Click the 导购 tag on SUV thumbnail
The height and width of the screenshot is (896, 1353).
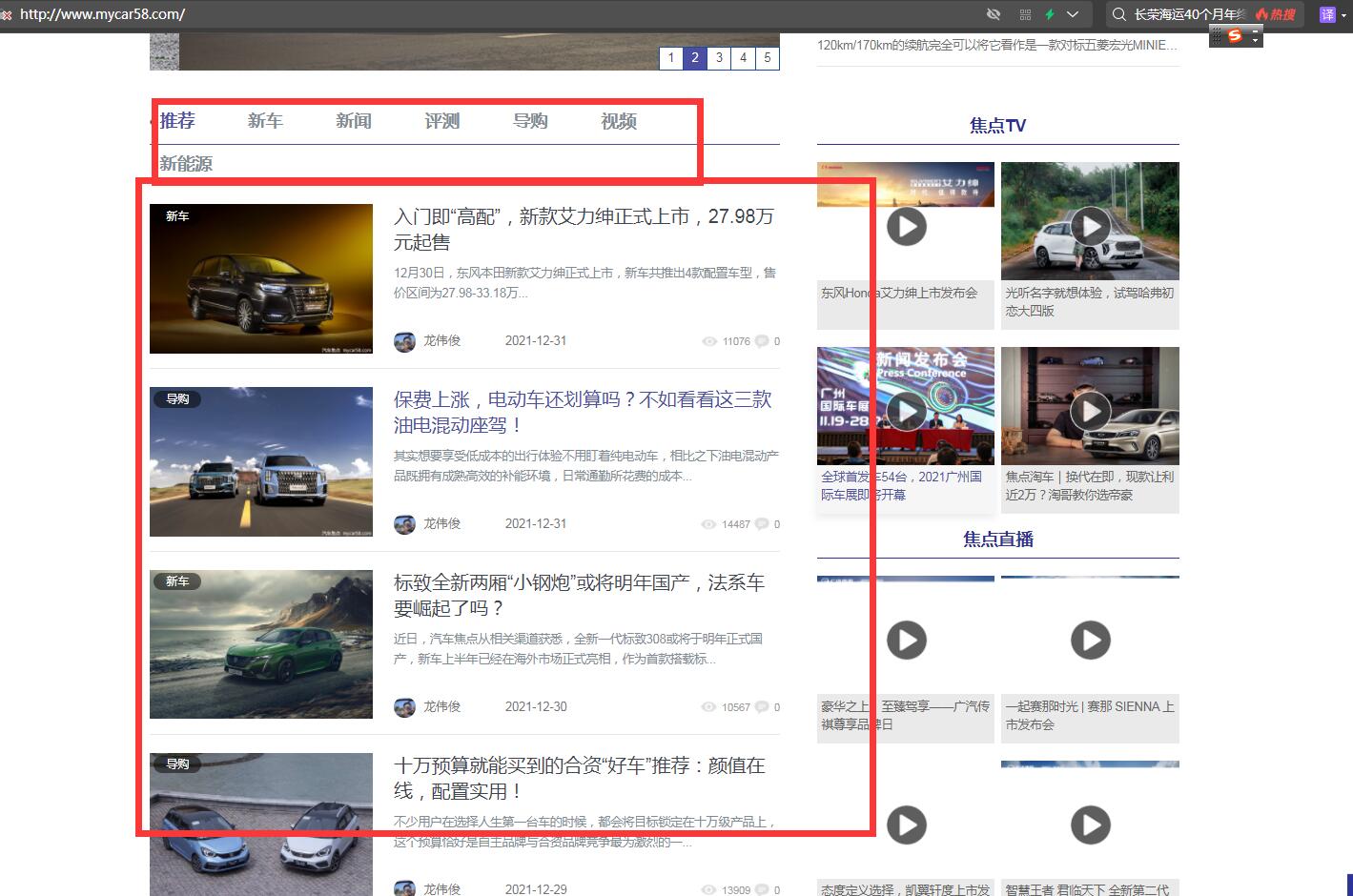click(x=177, y=399)
